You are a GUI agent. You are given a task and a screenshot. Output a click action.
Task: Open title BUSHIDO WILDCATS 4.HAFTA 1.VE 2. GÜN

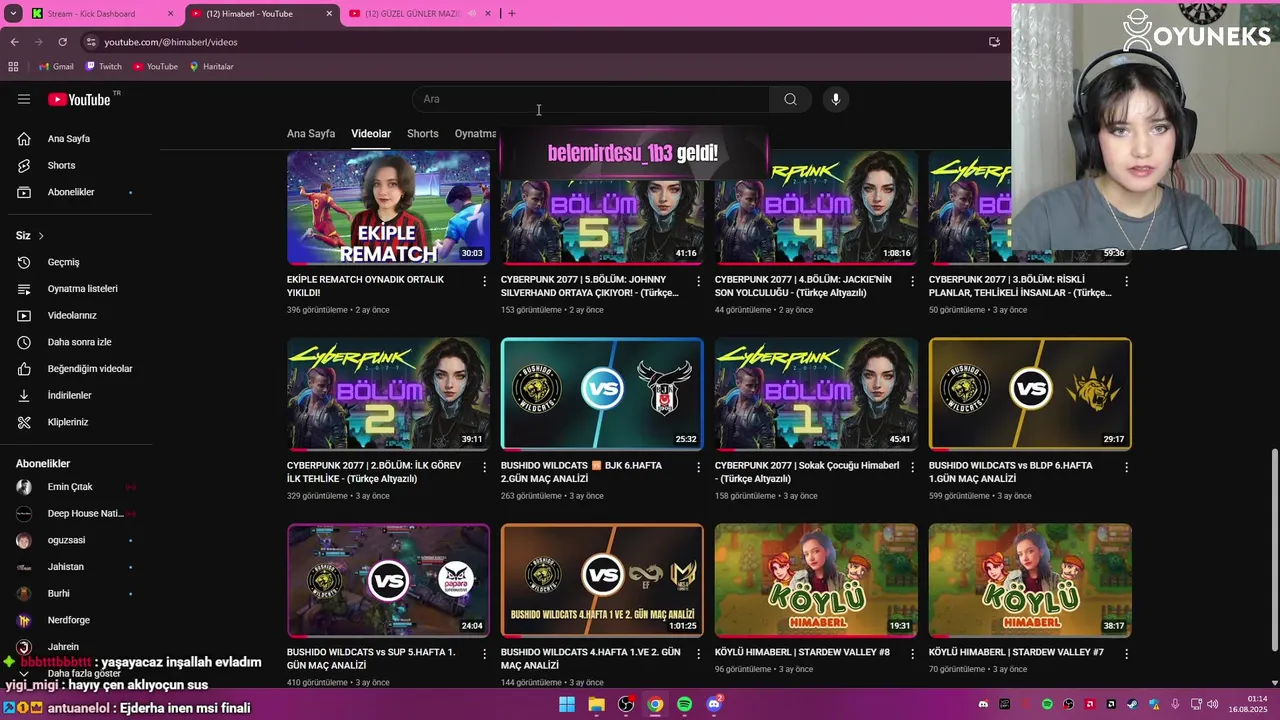[x=590, y=659]
